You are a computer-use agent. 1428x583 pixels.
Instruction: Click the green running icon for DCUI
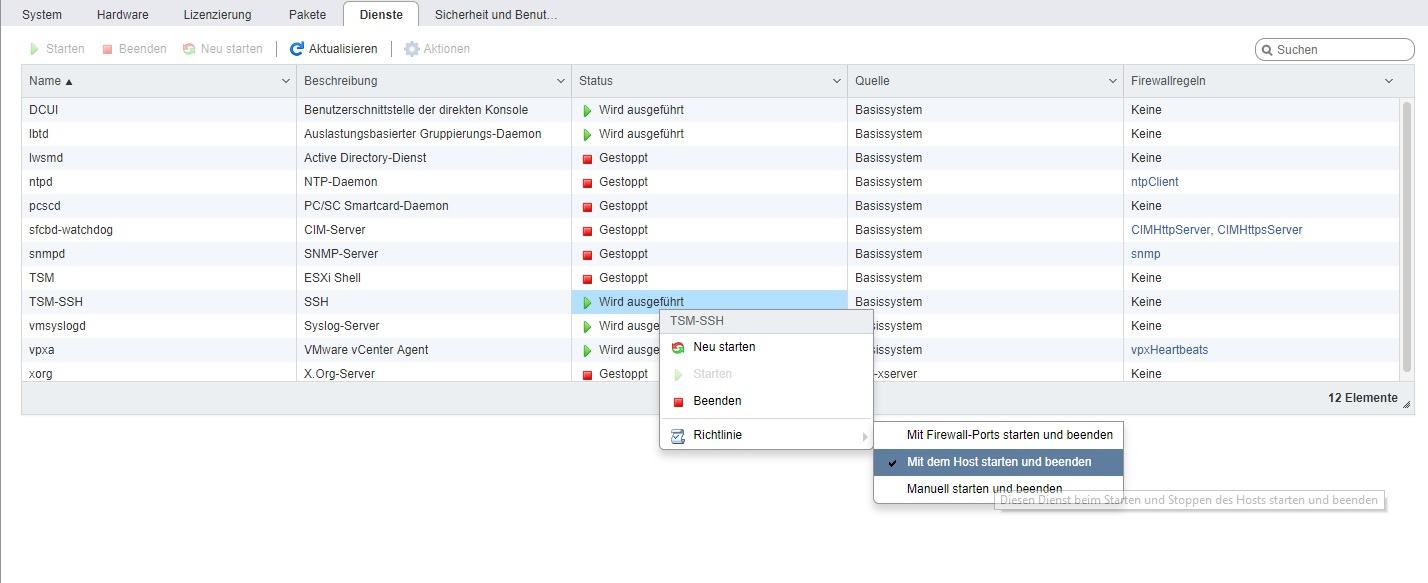(x=587, y=110)
